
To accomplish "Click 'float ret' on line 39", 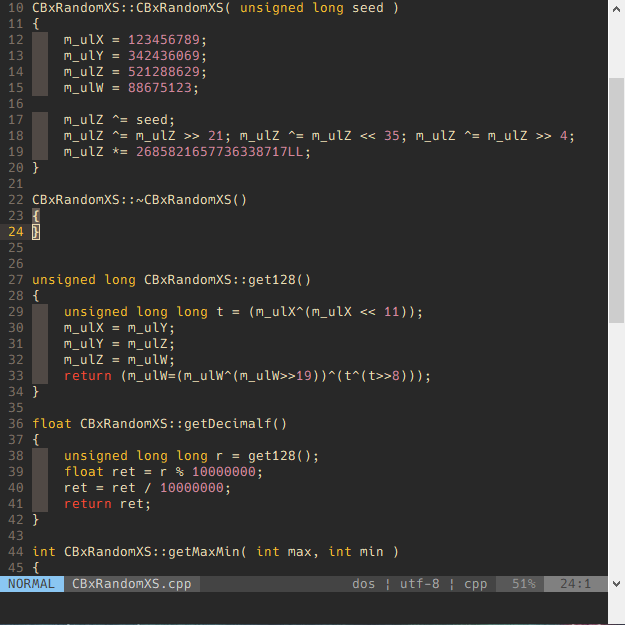I will pos(100,472).
